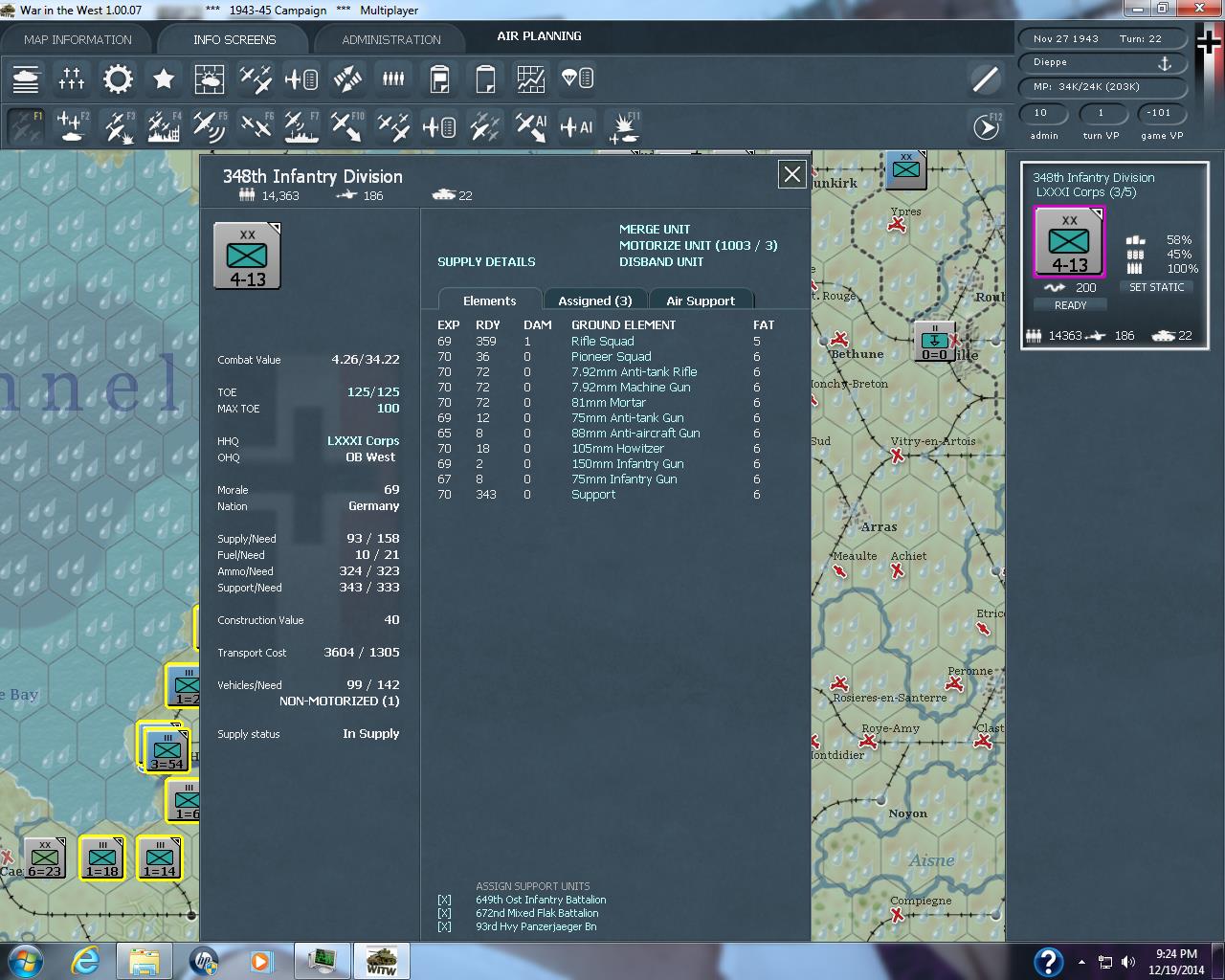Open the Rifle Squad ground element
The width and height of the screenshot is (1225, 980).
tap(603, 342)
